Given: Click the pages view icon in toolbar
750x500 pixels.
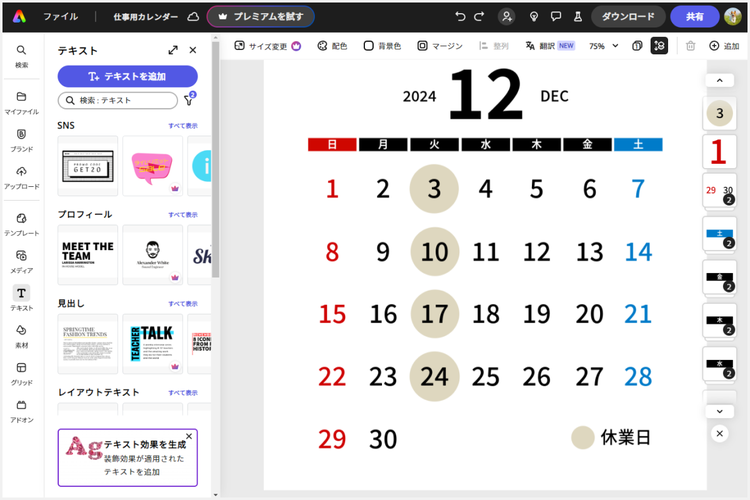Looking at the screenshot, I should (637, 46).
